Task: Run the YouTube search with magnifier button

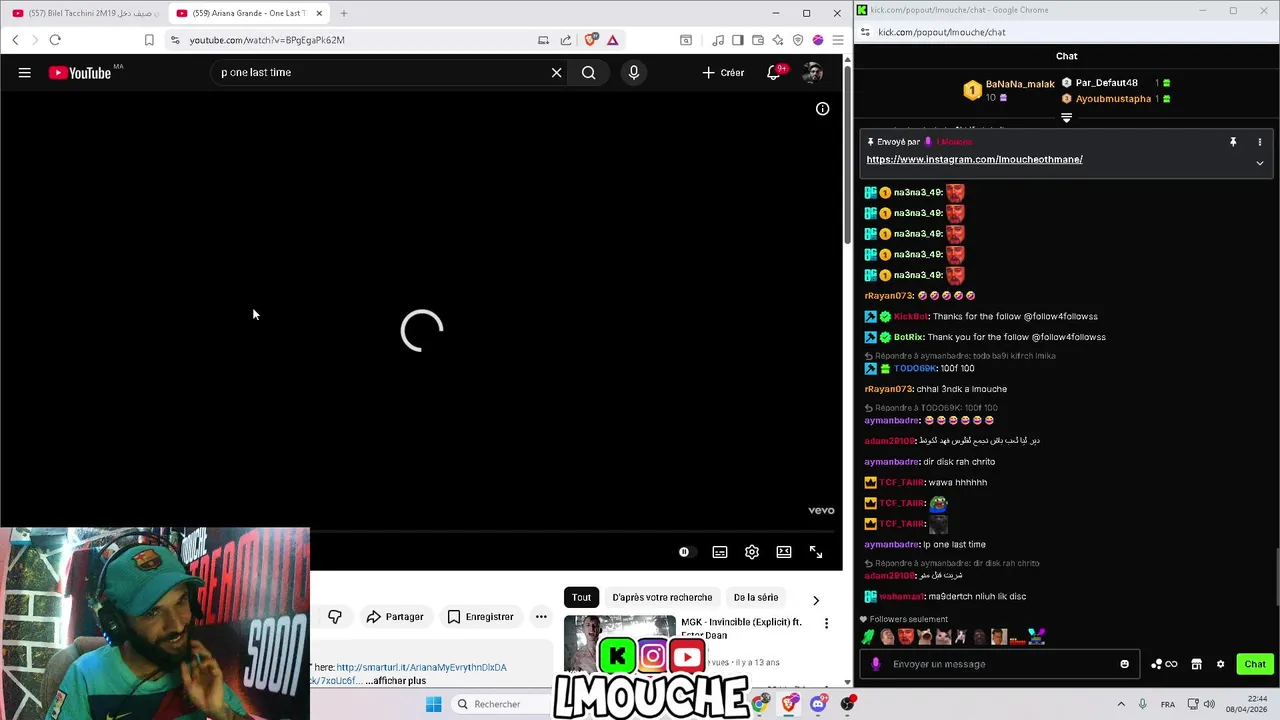Action: pyautogui.click(x=588, y=72)
